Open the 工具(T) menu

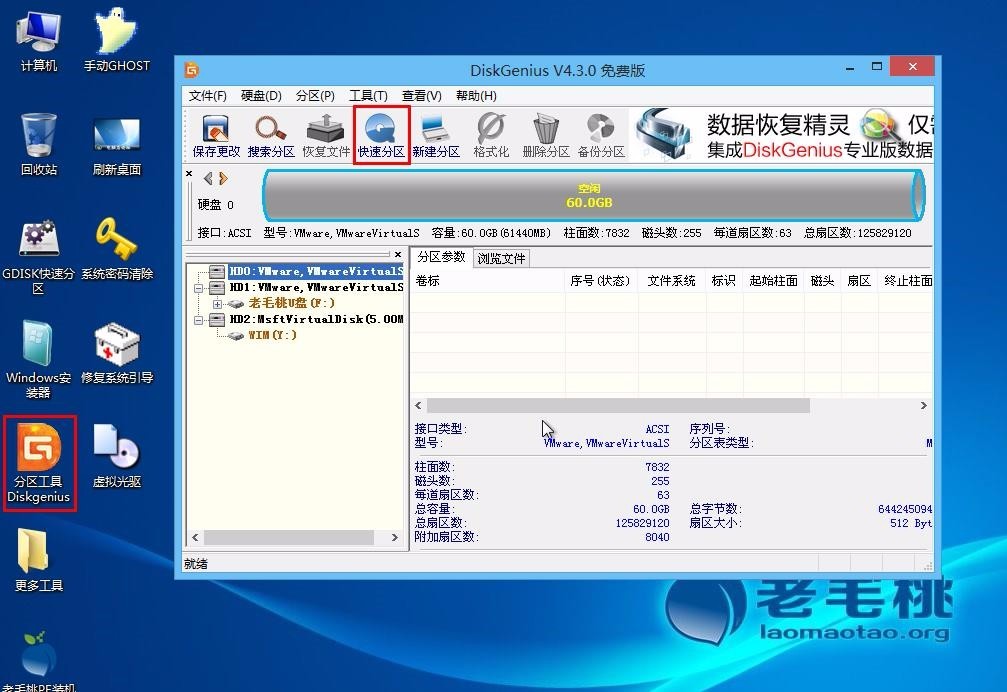(x=368, y=96)
